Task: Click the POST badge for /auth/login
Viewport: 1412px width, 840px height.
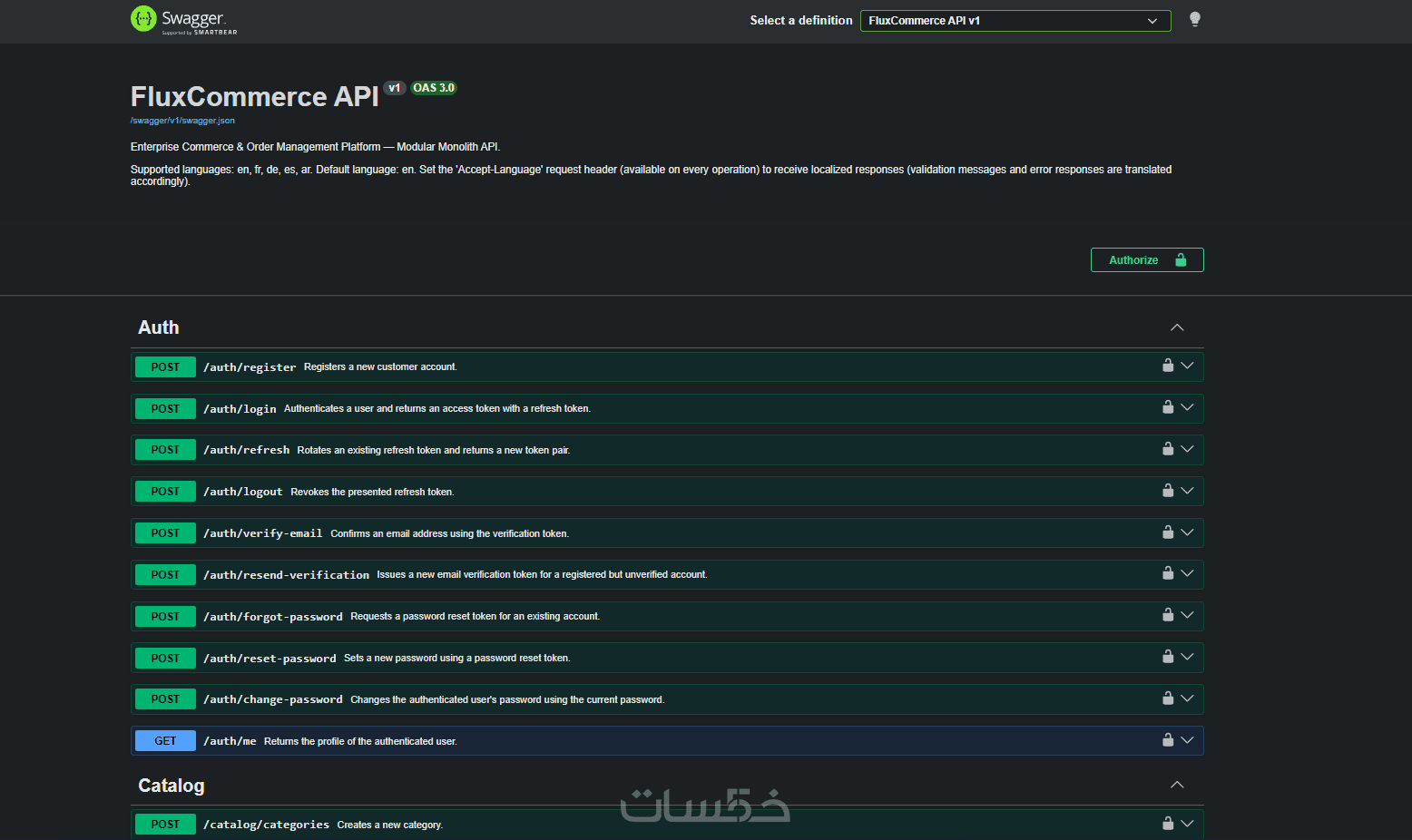Action: [165, 409]
